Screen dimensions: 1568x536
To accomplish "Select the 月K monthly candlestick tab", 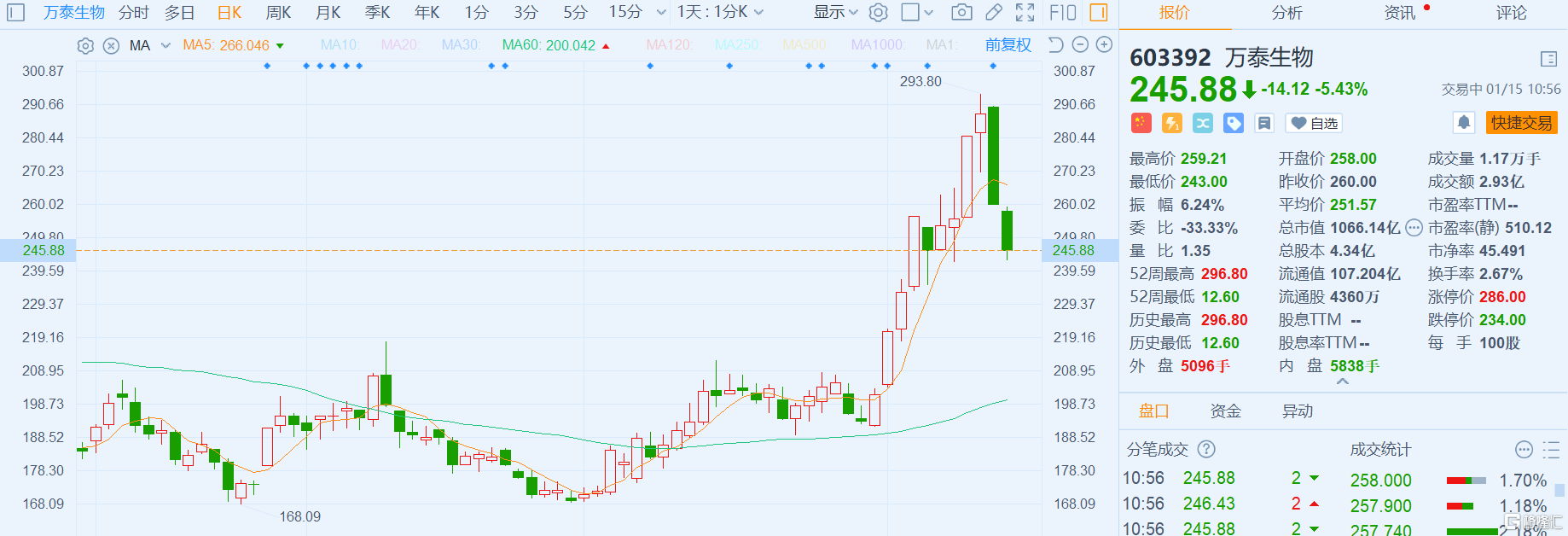I will [328, 13].
